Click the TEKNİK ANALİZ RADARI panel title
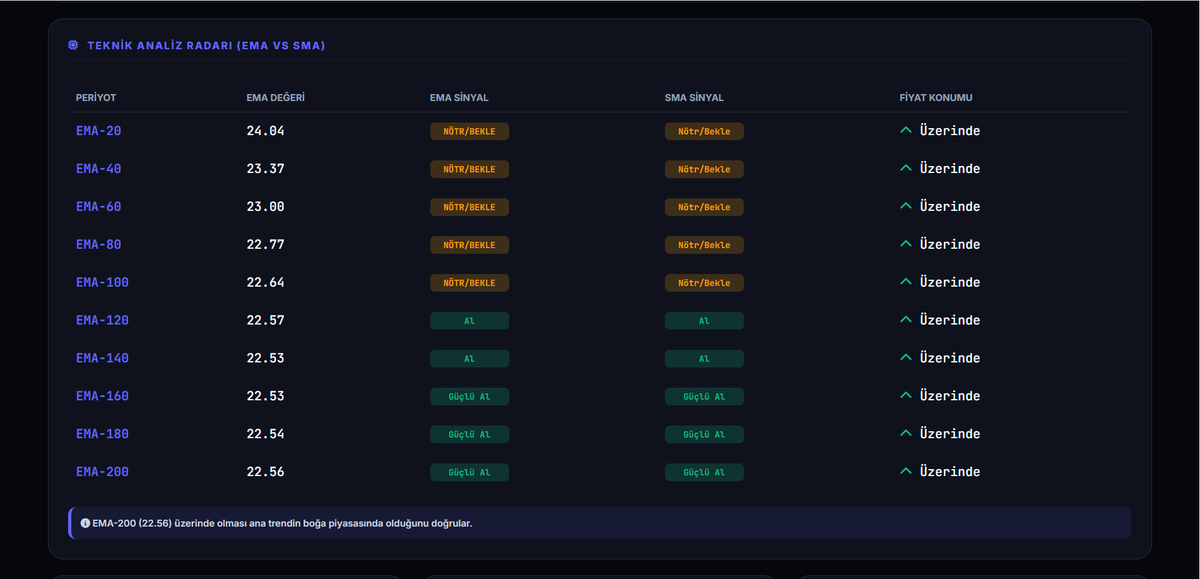 pos(206,46)
